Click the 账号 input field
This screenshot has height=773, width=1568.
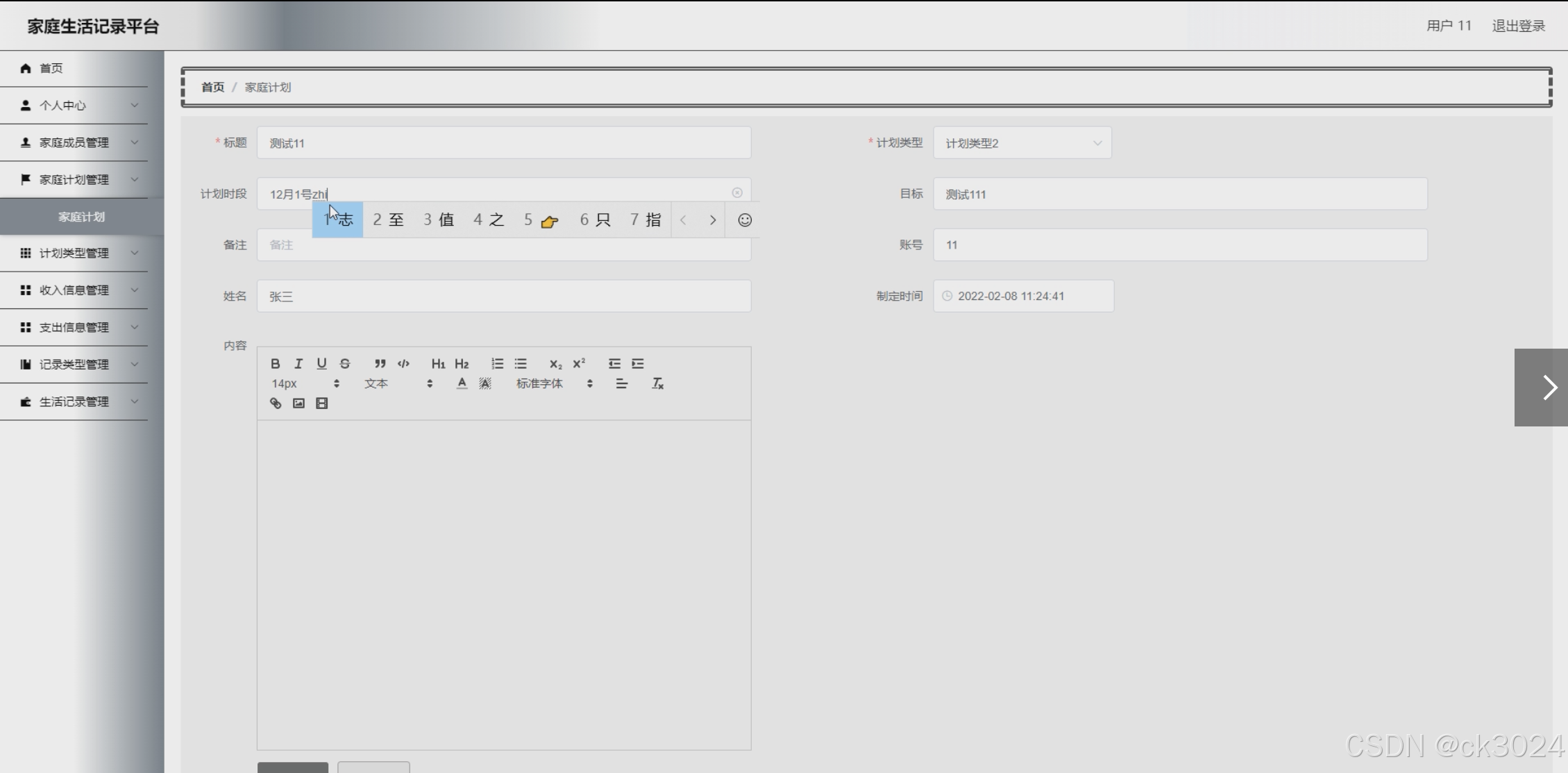tap(1180, 244)
